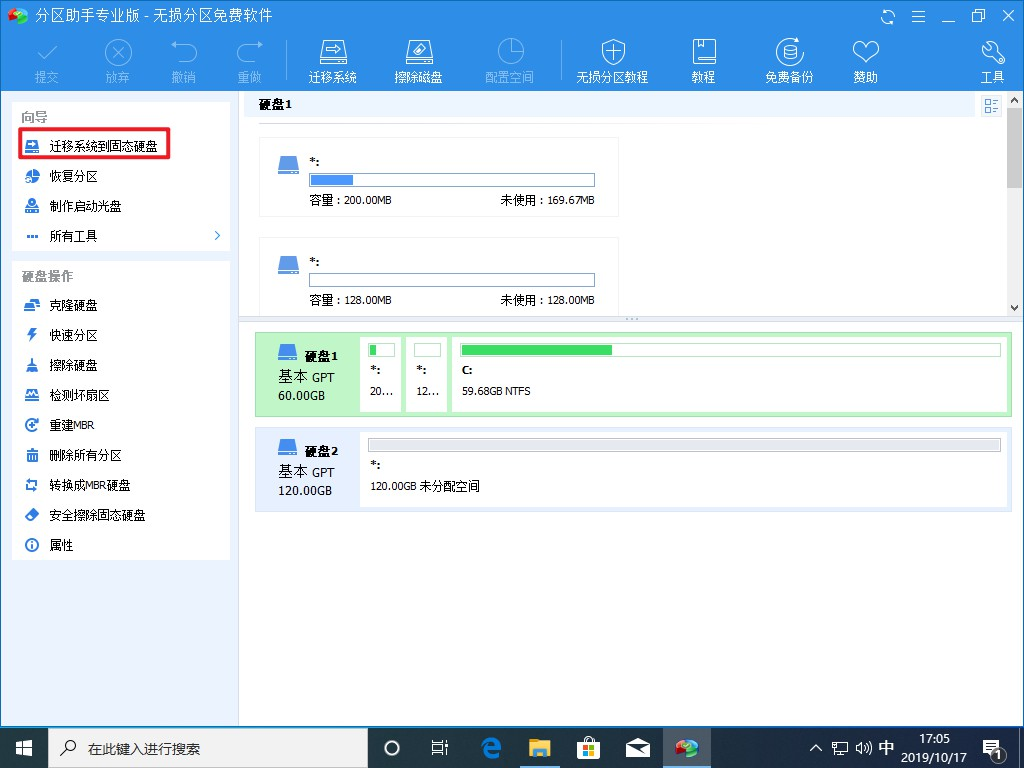Toggle the disk list view mode icon
Image resolution: width=1024 pixels, height=768 pixels.
[x=990, y=105]
